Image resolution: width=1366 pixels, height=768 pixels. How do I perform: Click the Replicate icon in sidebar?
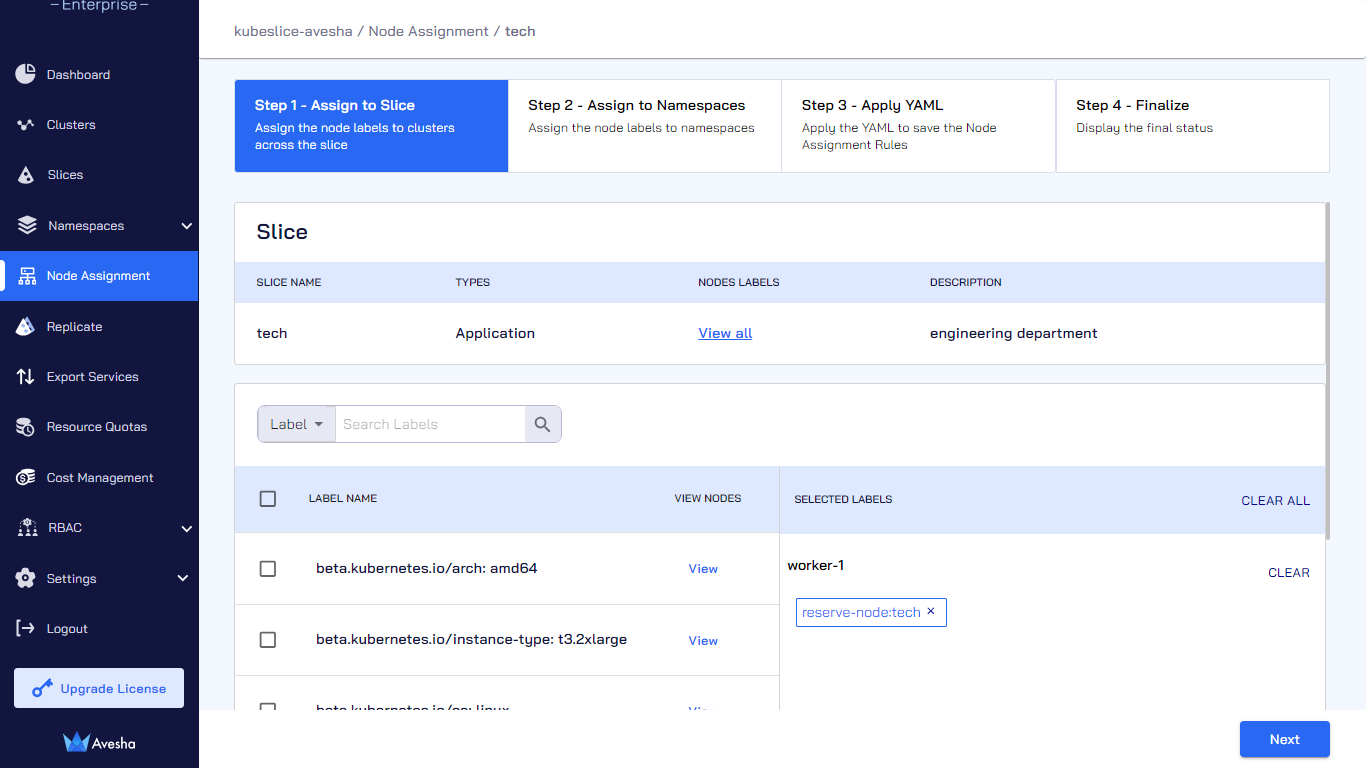26,326
